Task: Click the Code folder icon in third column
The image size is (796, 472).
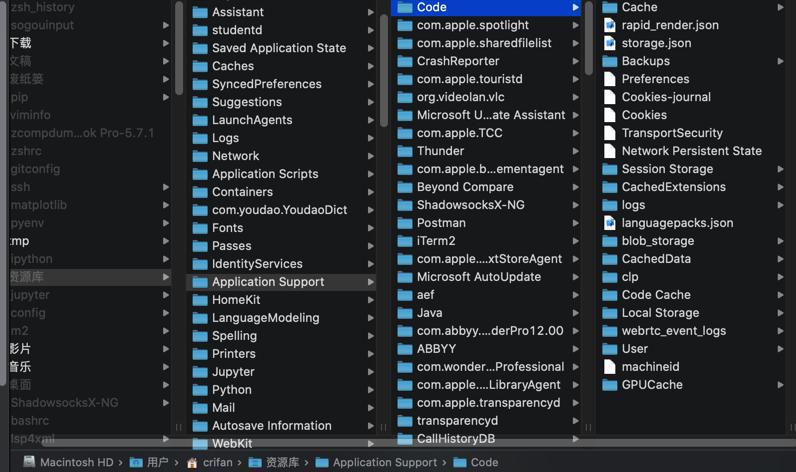Action: pos(405,7)
